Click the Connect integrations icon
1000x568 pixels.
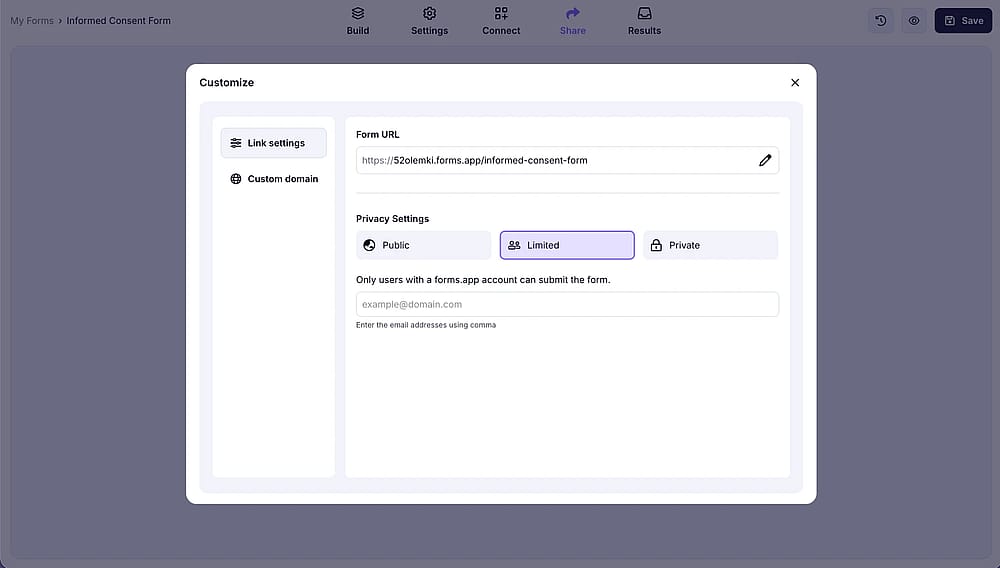coord(501,13)
